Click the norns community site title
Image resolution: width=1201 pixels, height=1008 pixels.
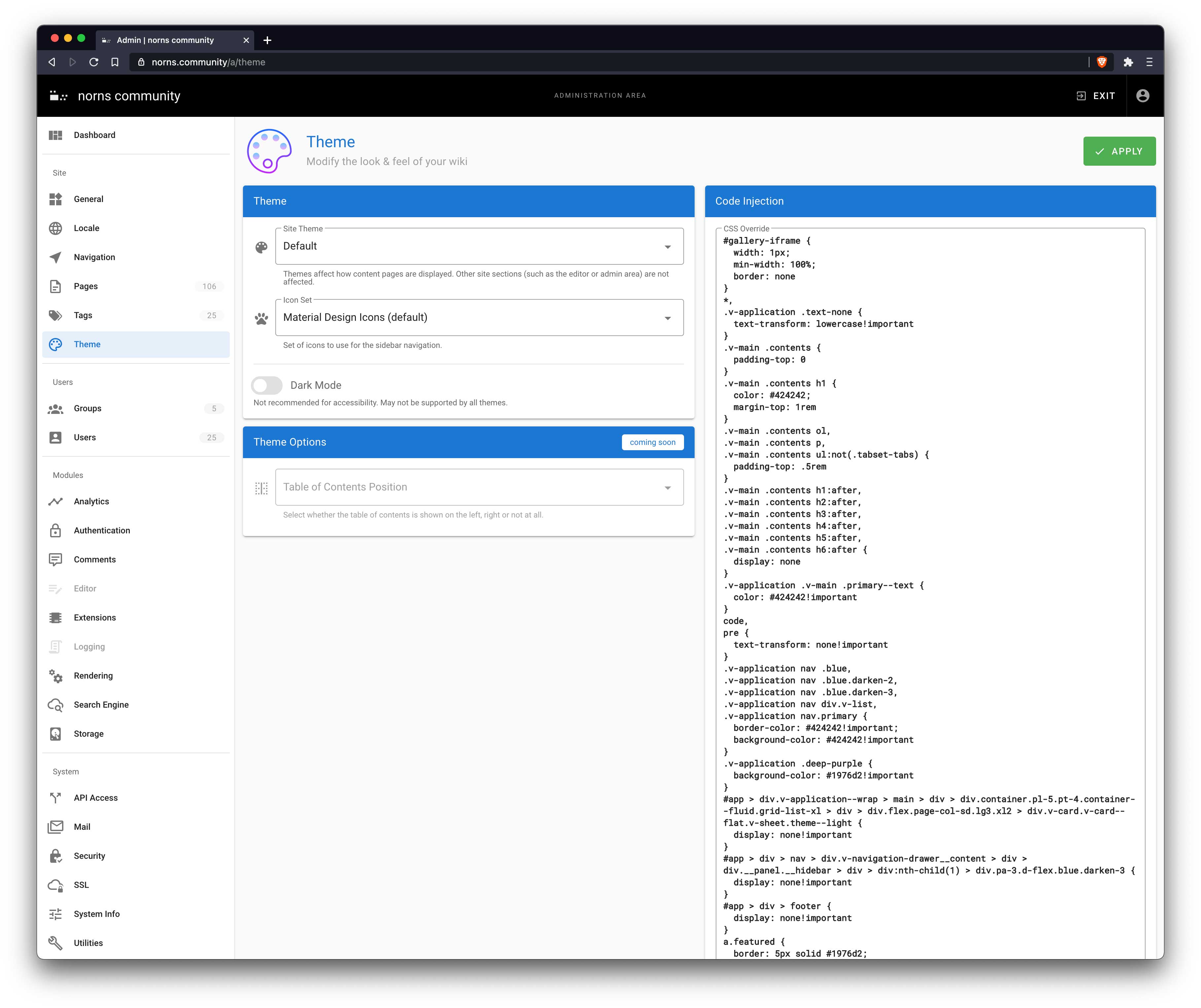tap(129, 96)
